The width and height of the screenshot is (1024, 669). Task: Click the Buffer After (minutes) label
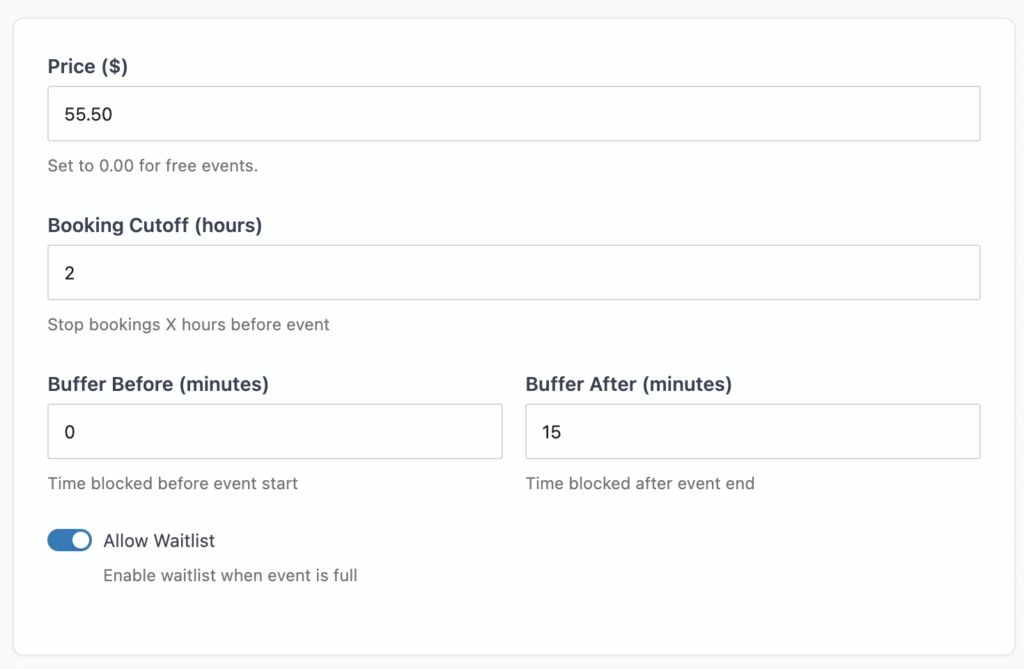click(628, 384)
